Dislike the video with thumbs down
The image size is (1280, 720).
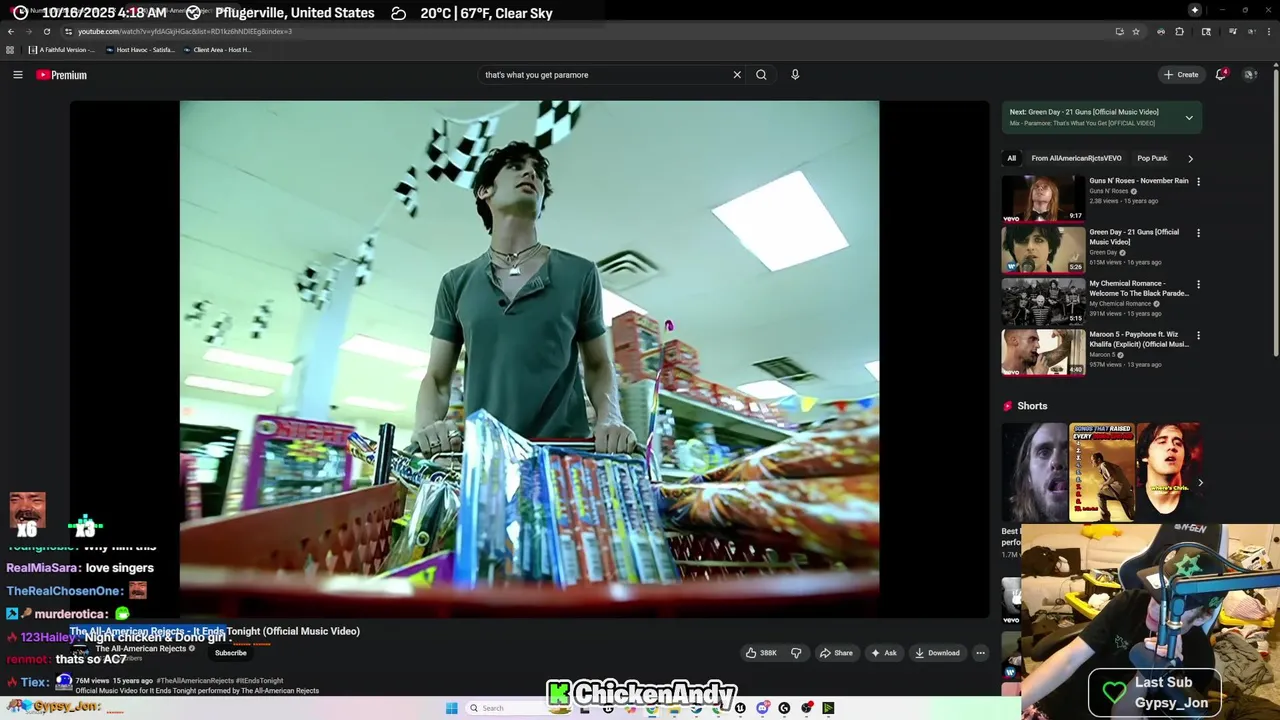click(796, 653)
